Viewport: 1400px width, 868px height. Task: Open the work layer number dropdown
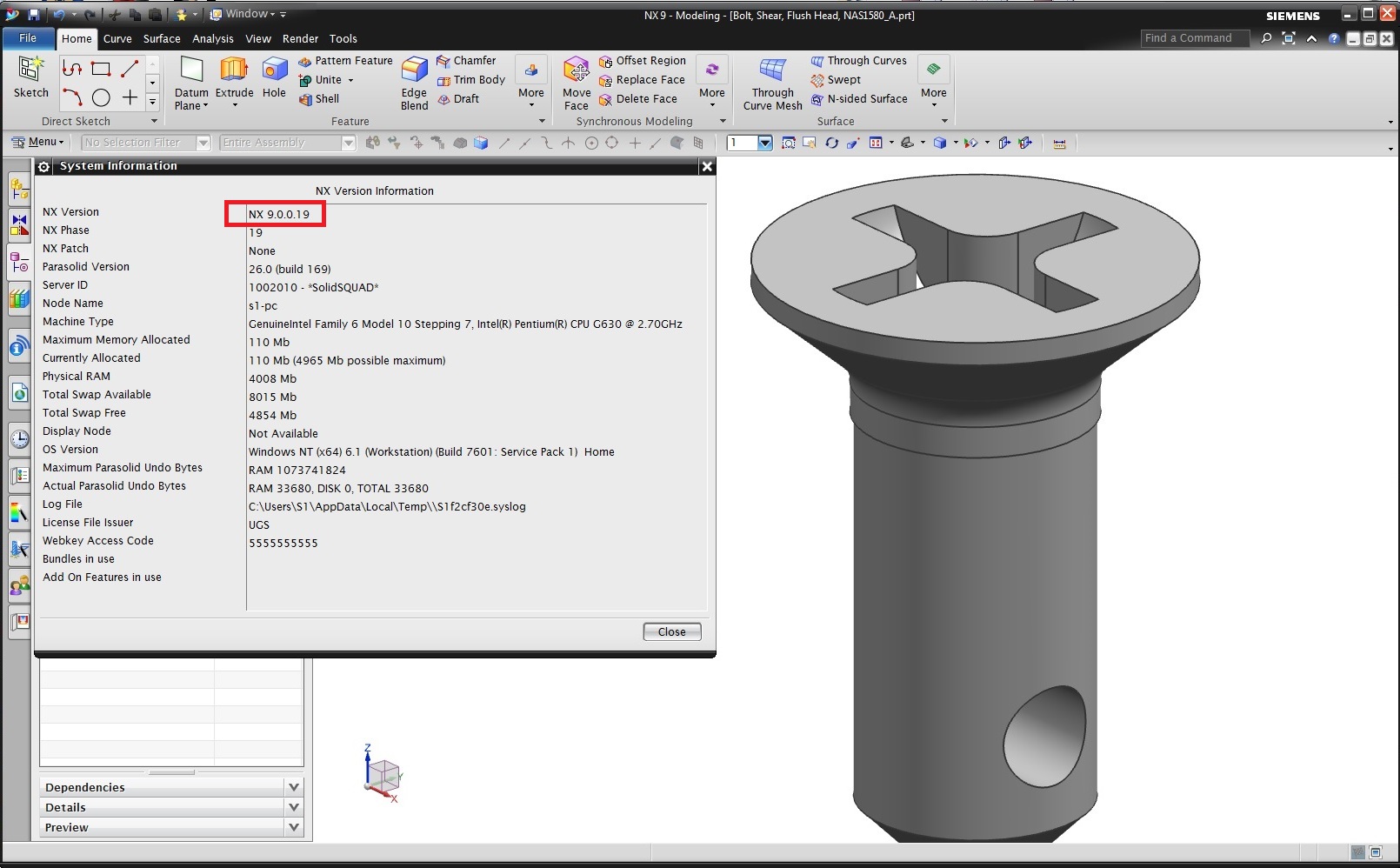pyautogui.click(x=765, y=143)
